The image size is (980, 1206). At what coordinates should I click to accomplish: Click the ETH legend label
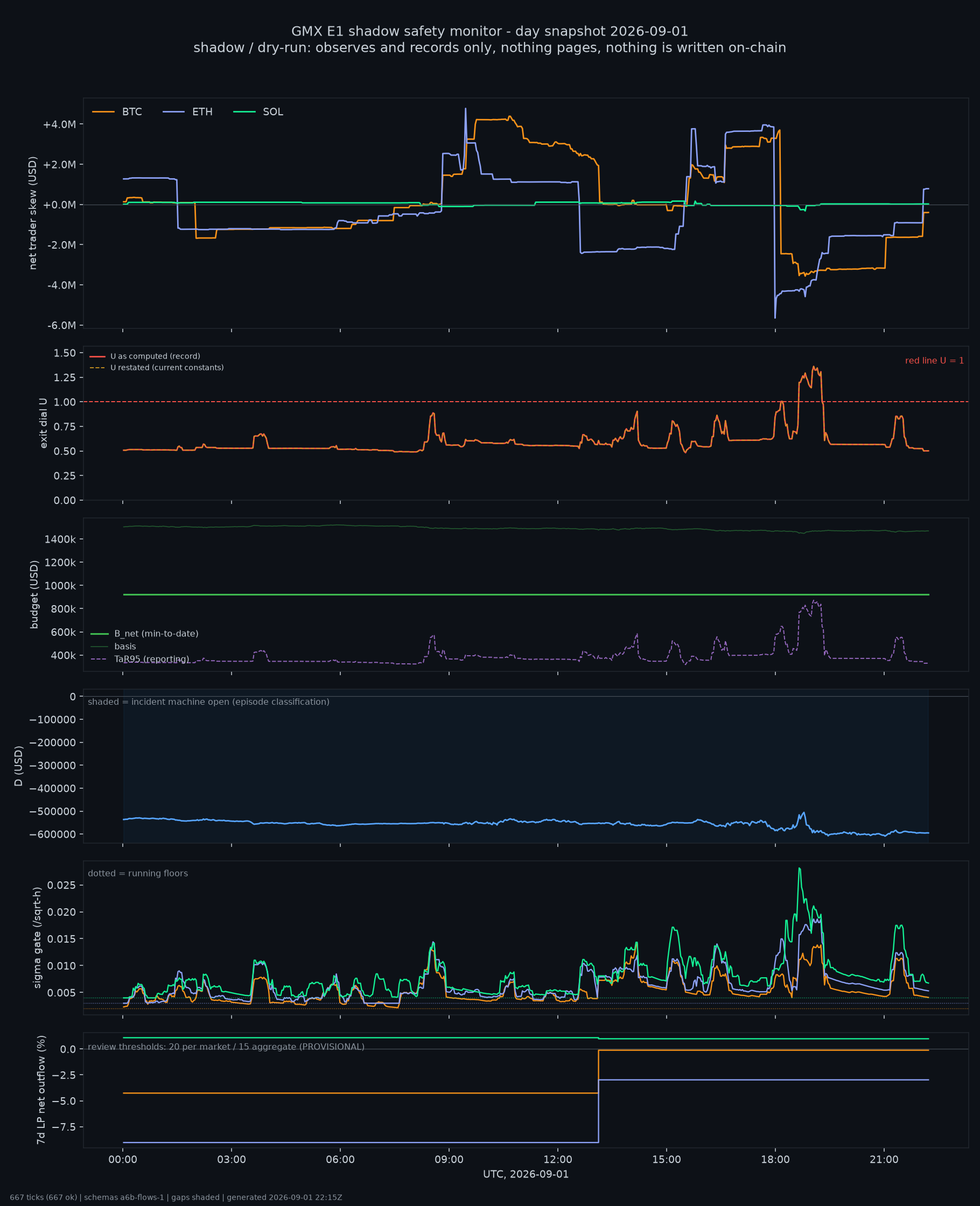click(202, 112)
